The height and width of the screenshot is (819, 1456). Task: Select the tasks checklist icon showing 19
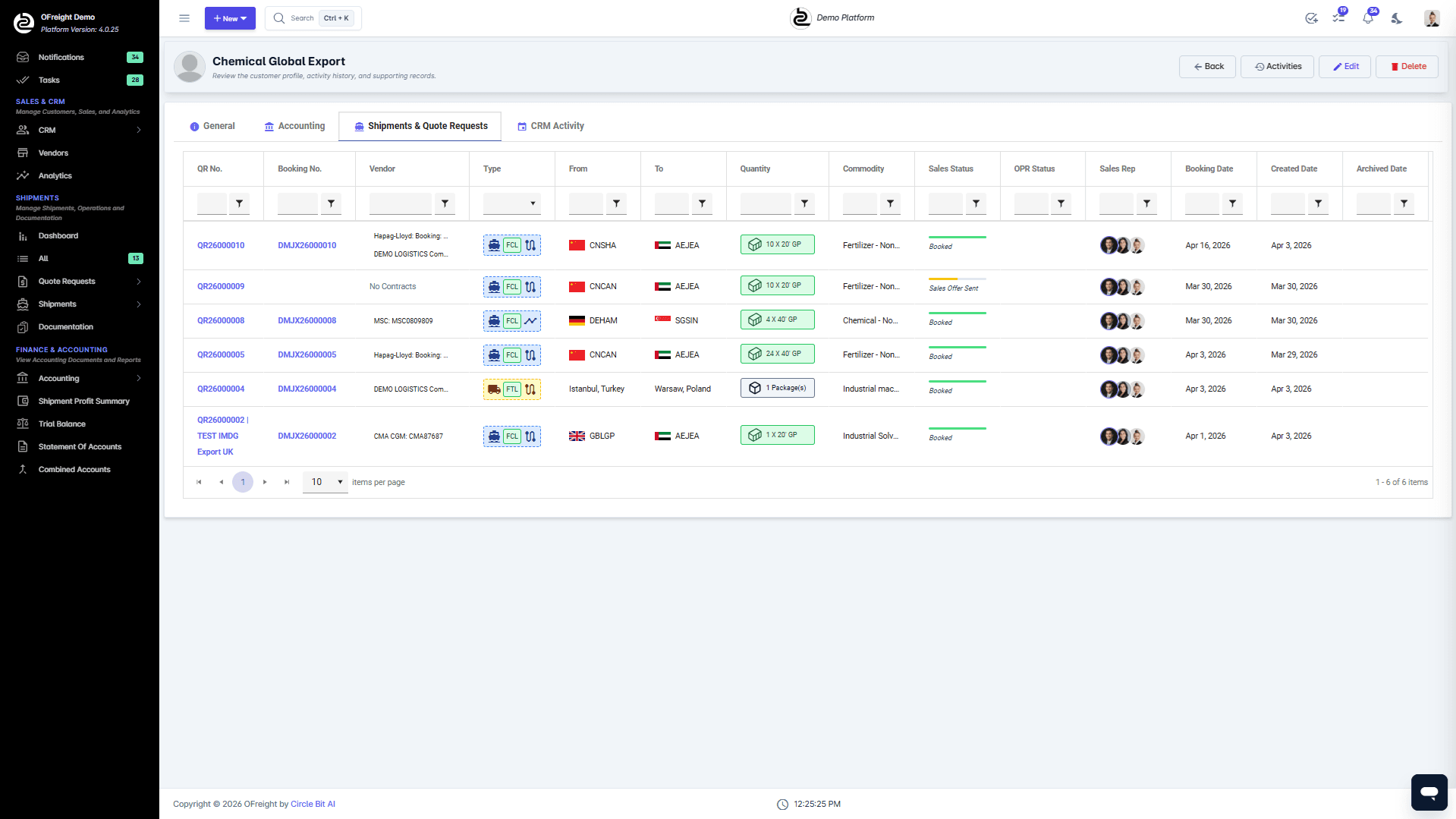[1339, 18]
